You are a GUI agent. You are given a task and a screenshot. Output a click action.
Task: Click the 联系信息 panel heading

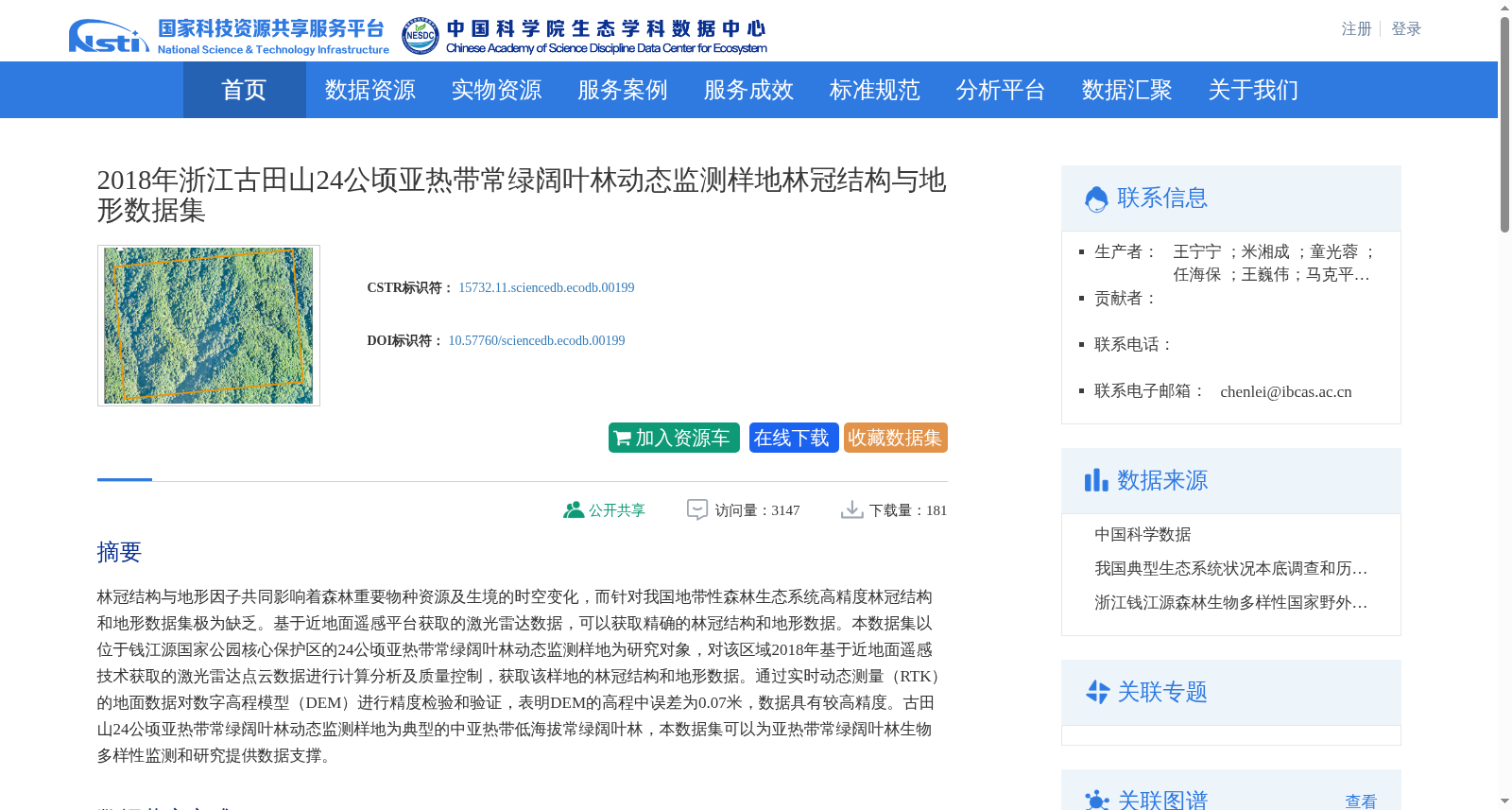click(1162, 198)
